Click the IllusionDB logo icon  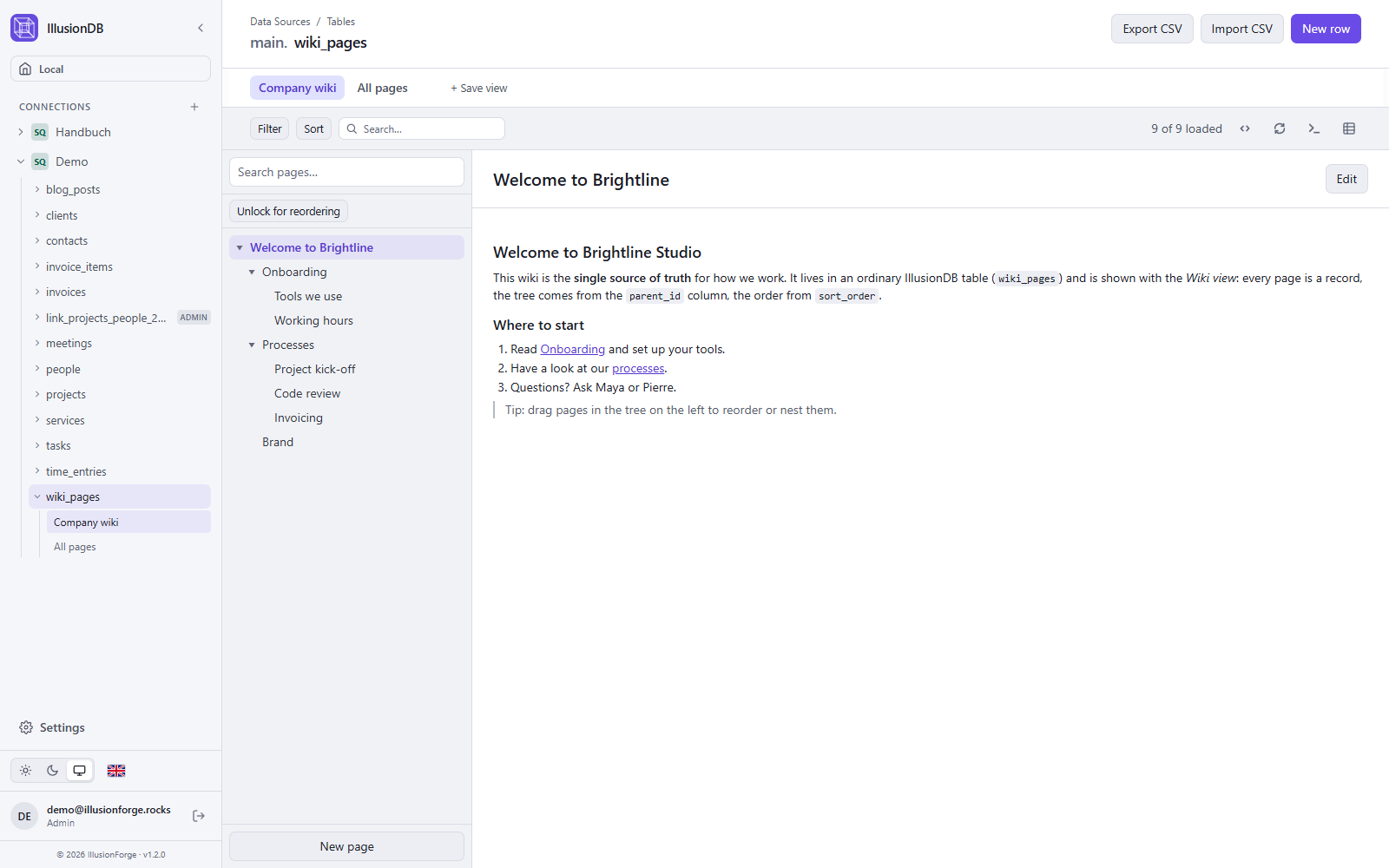24,28
